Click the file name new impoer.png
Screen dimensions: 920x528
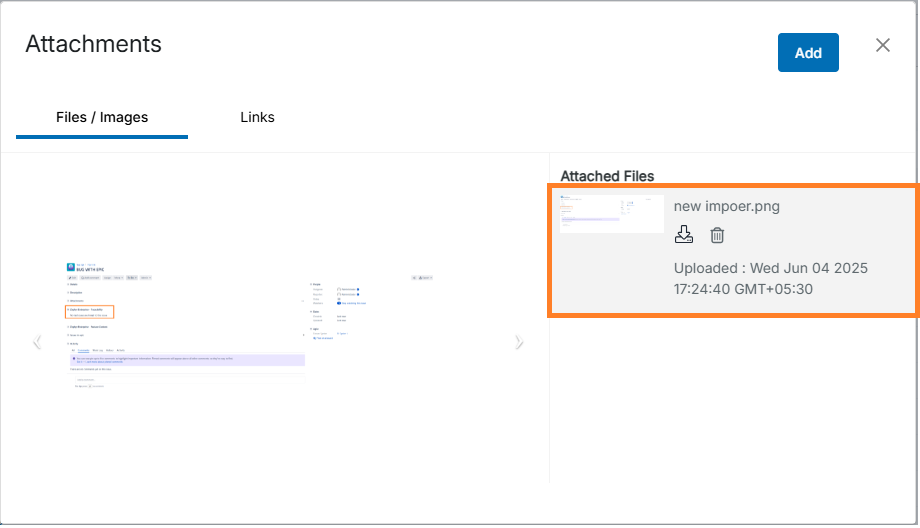[727, 206]
